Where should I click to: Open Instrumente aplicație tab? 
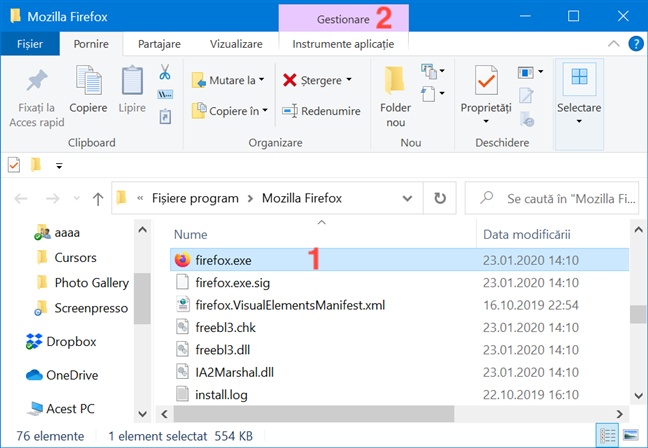tap(343, 44)
